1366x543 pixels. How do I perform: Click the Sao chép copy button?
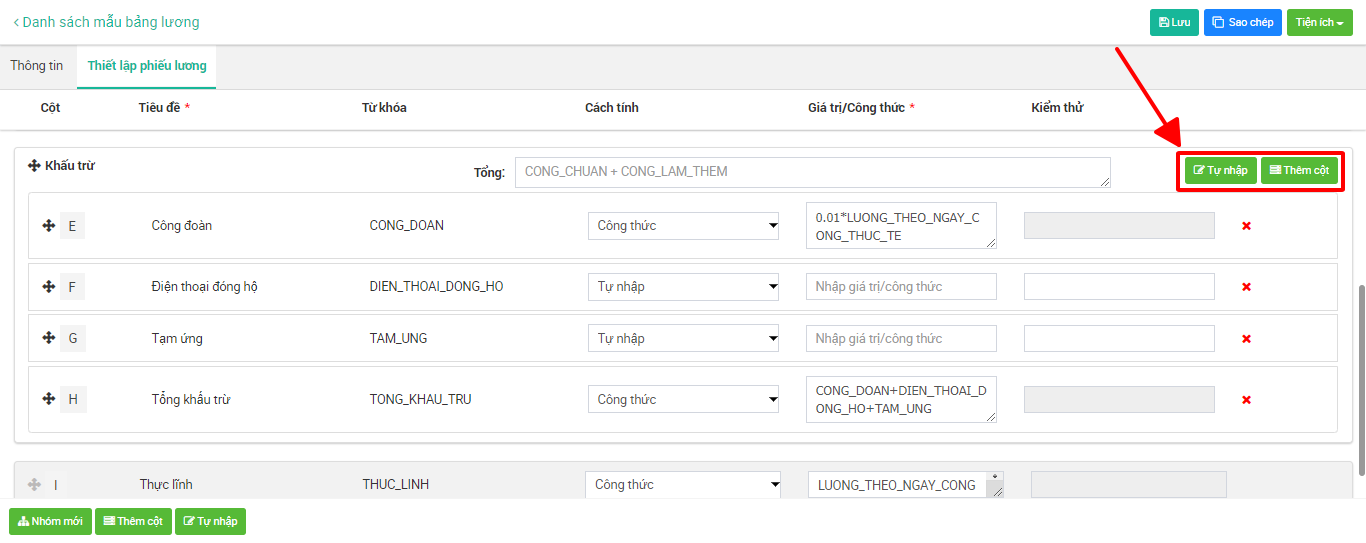click(1242, 22)
